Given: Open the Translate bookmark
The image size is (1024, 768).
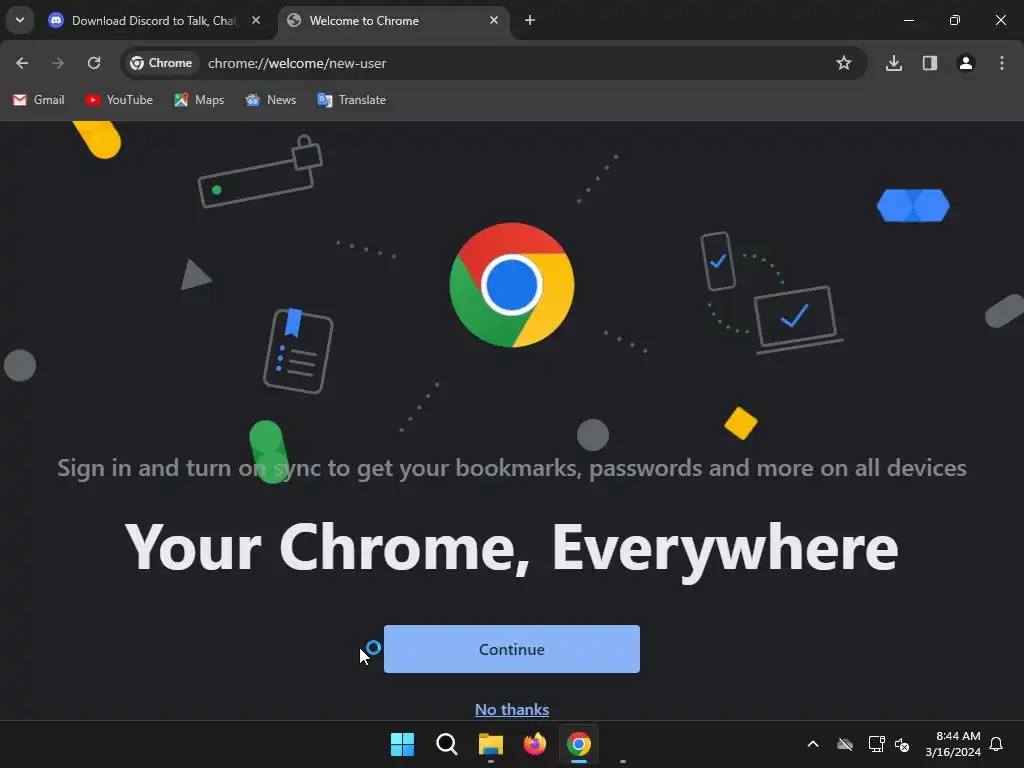Looking at the screenshot, I should [x=351, y=100].
